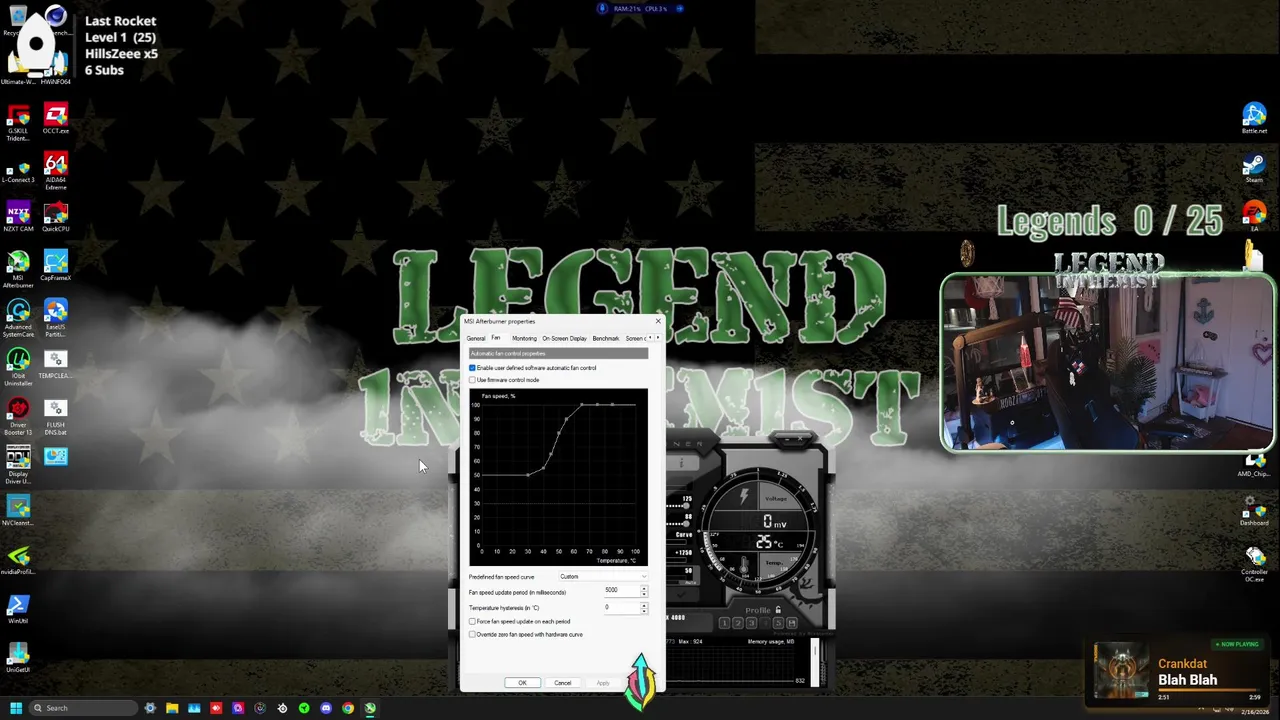Click the fan curve point at 40 degrees
This screenshot has height=720, width=1280.
(543, 468)
